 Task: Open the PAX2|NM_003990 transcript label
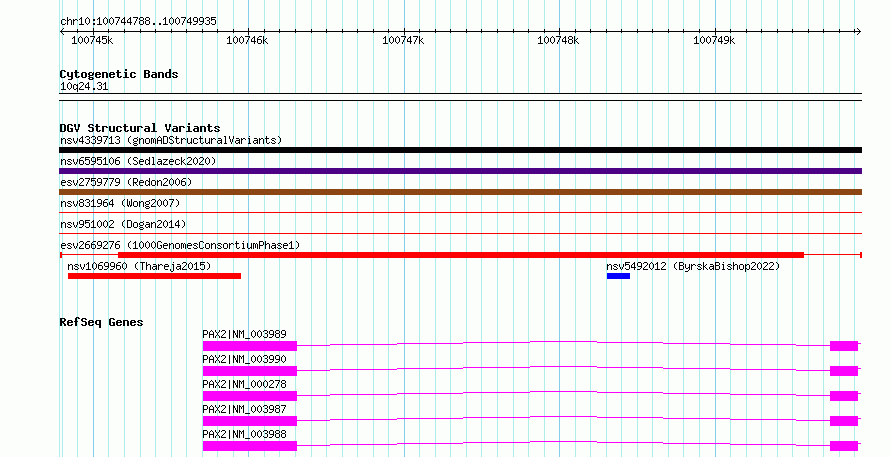[244, 359]
